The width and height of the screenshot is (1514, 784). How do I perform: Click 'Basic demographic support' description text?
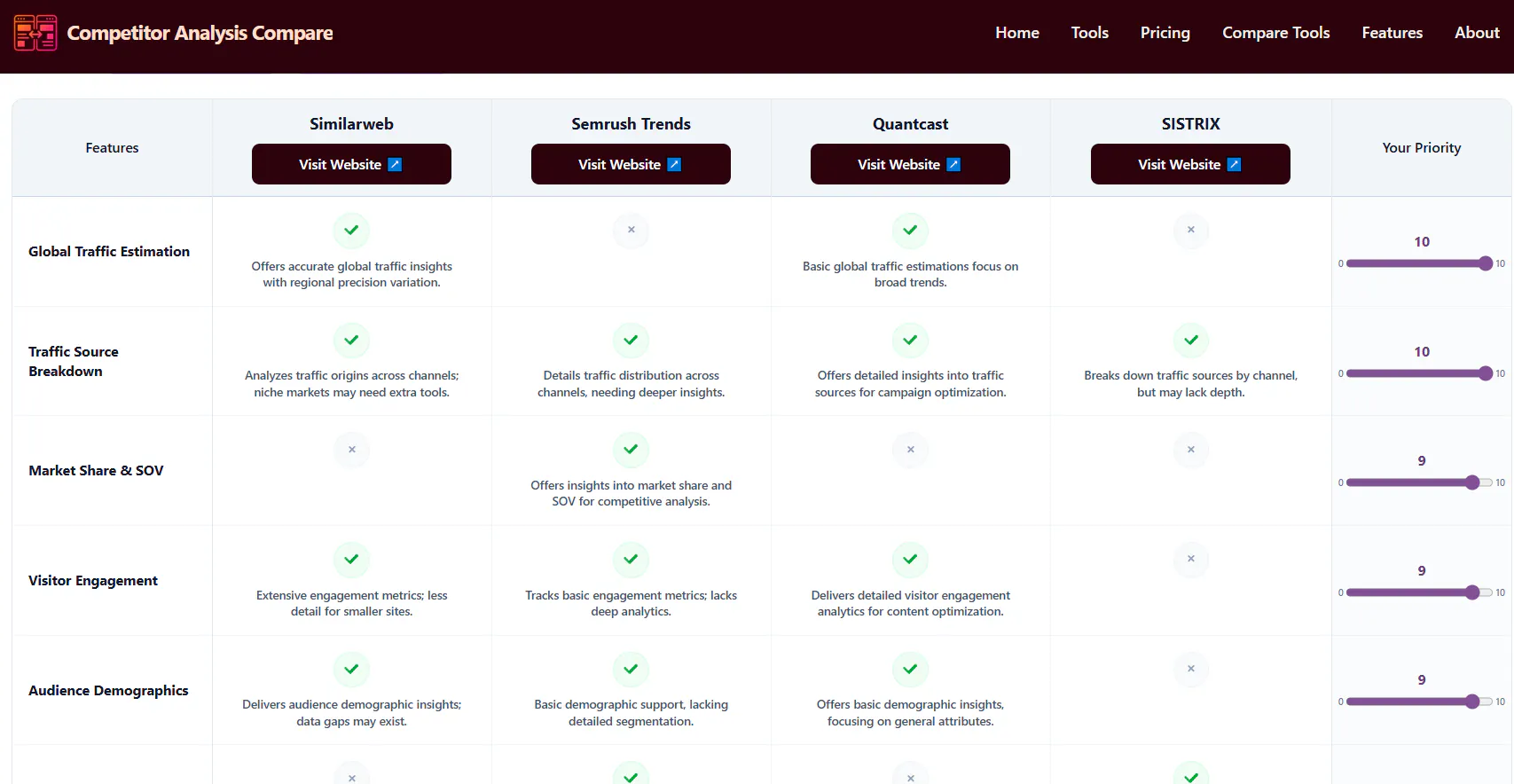point(631,713)
